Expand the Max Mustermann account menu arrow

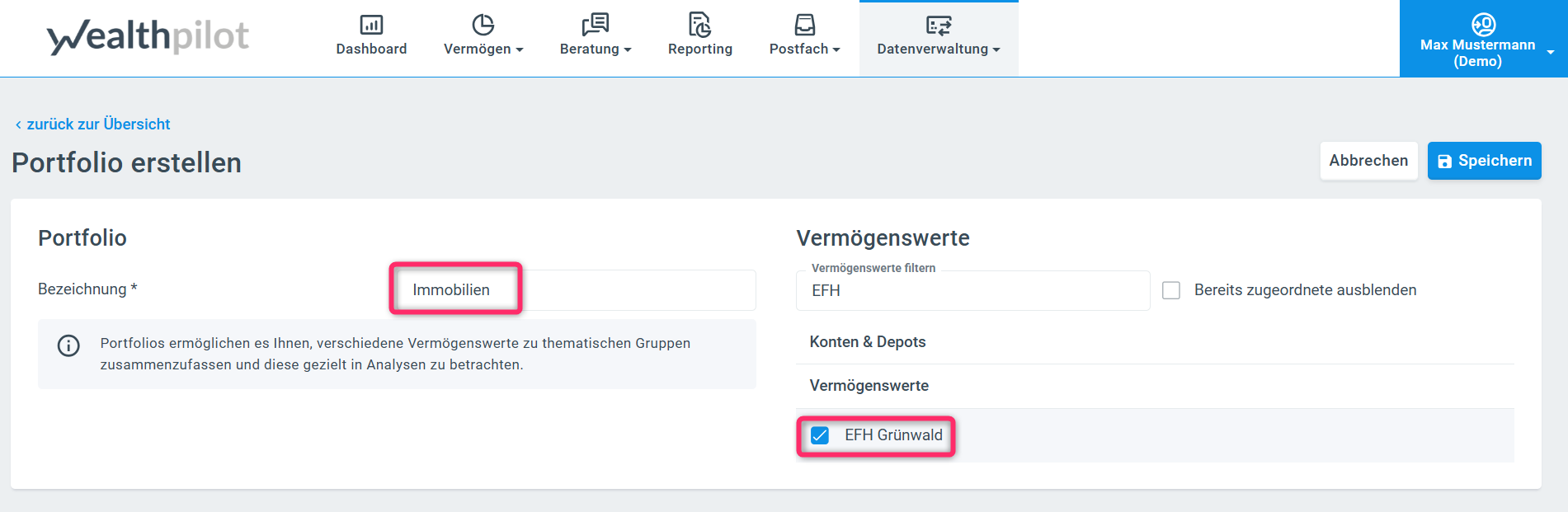pyautogui.click(x=1551, y=53)
